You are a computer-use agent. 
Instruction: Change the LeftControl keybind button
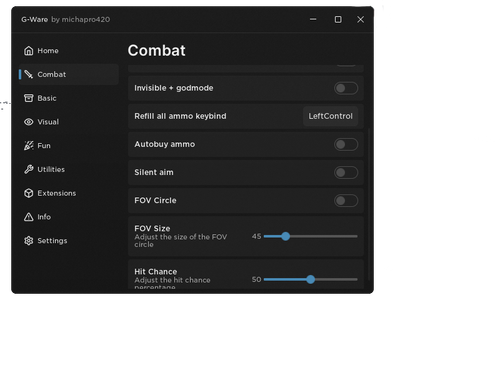tap(330, 116)
